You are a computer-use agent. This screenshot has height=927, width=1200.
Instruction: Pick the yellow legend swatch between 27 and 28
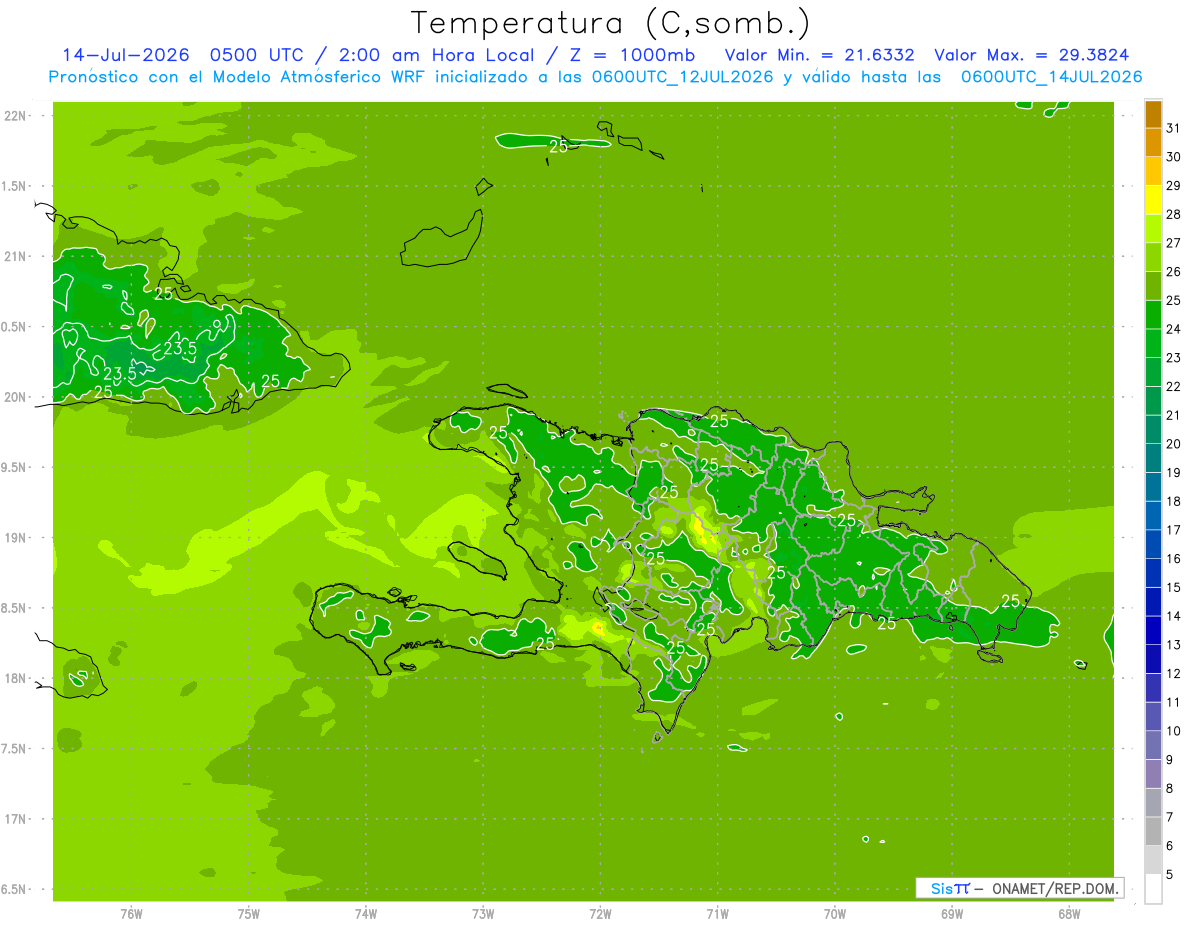click(1153, 228)
